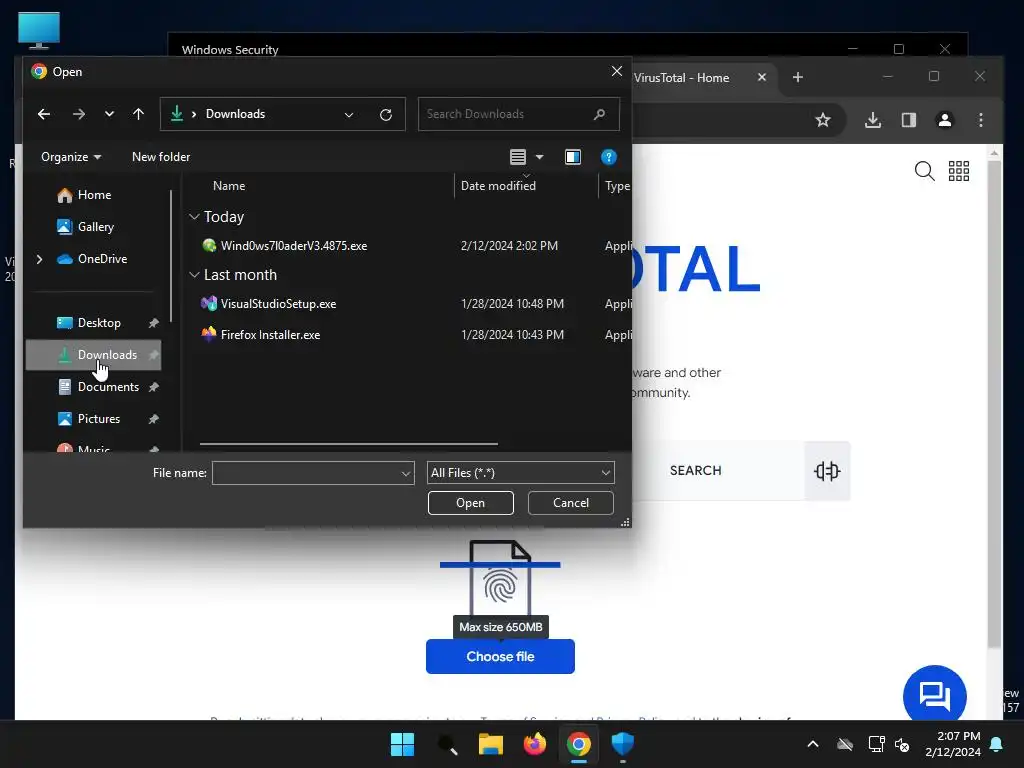Click the horizontal scrollbar in file list
The image size is (1024, 768).
coord(349,444)
